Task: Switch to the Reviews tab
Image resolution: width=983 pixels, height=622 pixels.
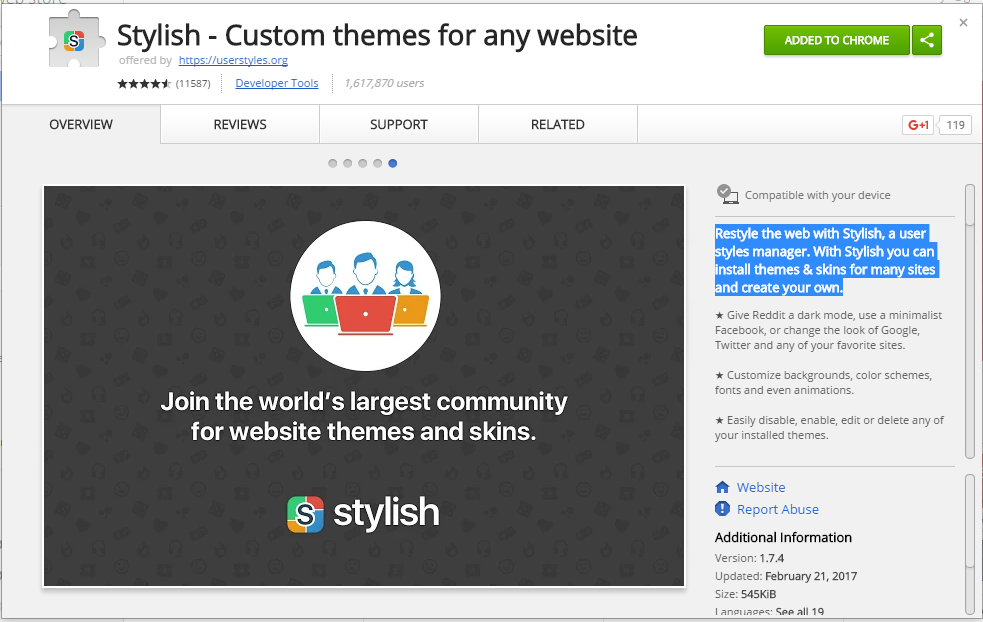Action: pyautogui.click(x=240, y=124)
